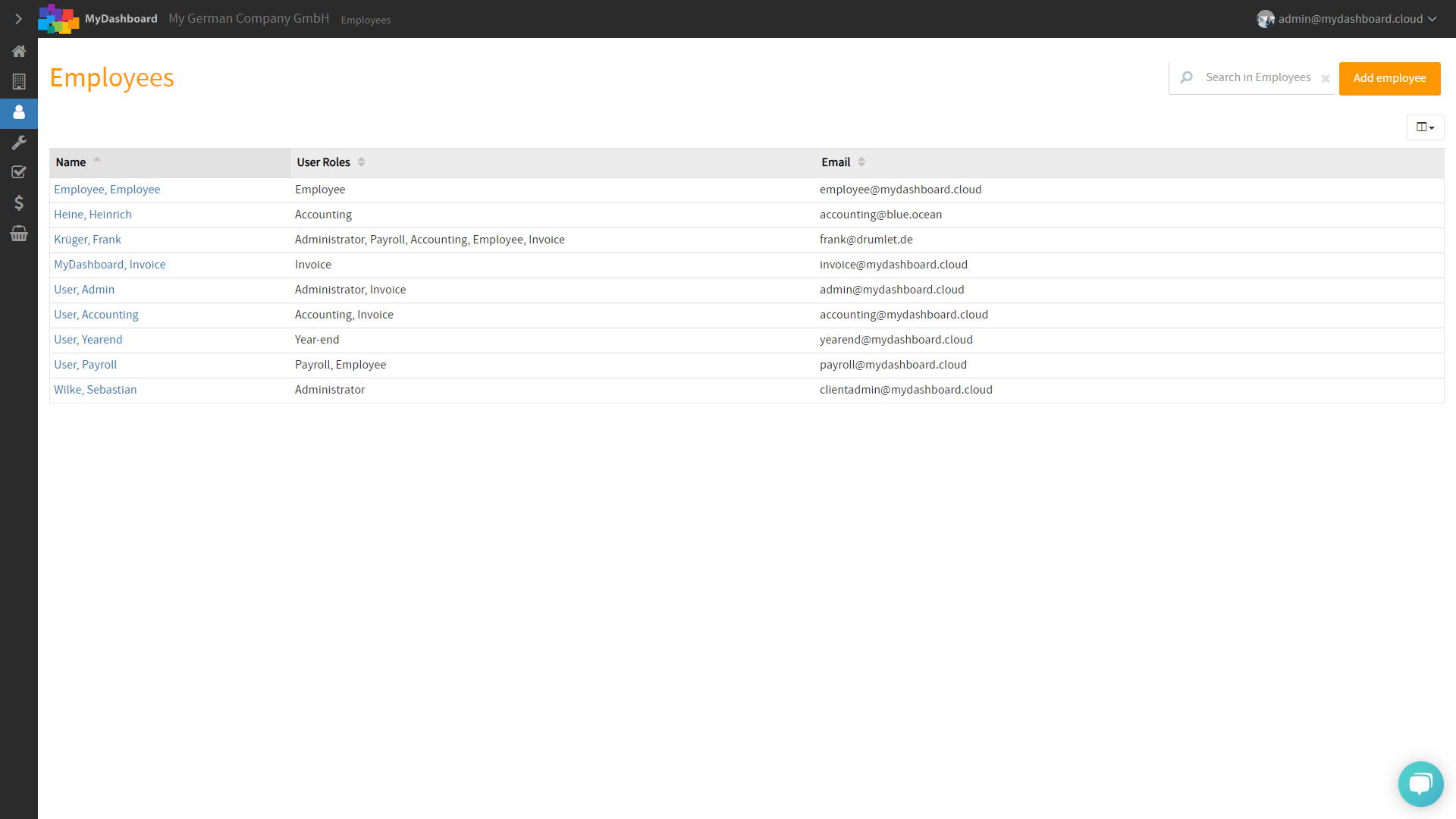Viewport: 1456px width, 819px height.
Task: Open employee Heine, Heinrich
Action: click(x=93, y=215)
